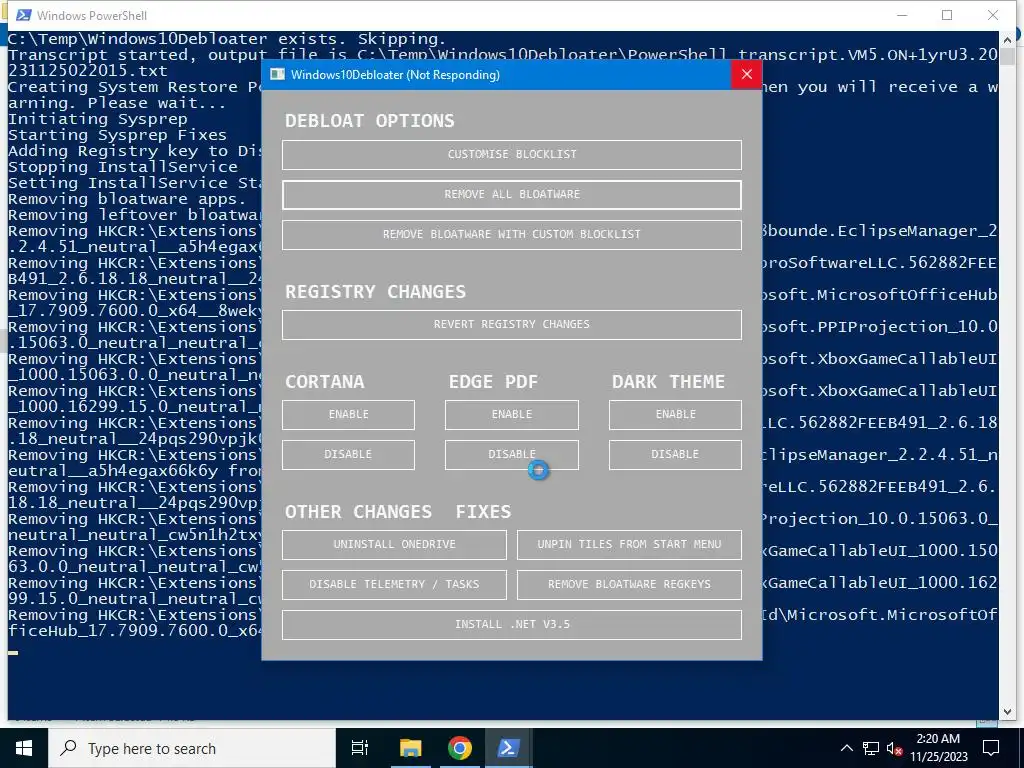Click Revert Registry Changes
Image resolution: width=1024 pixels, height=768 pixels.
point(511,325)
